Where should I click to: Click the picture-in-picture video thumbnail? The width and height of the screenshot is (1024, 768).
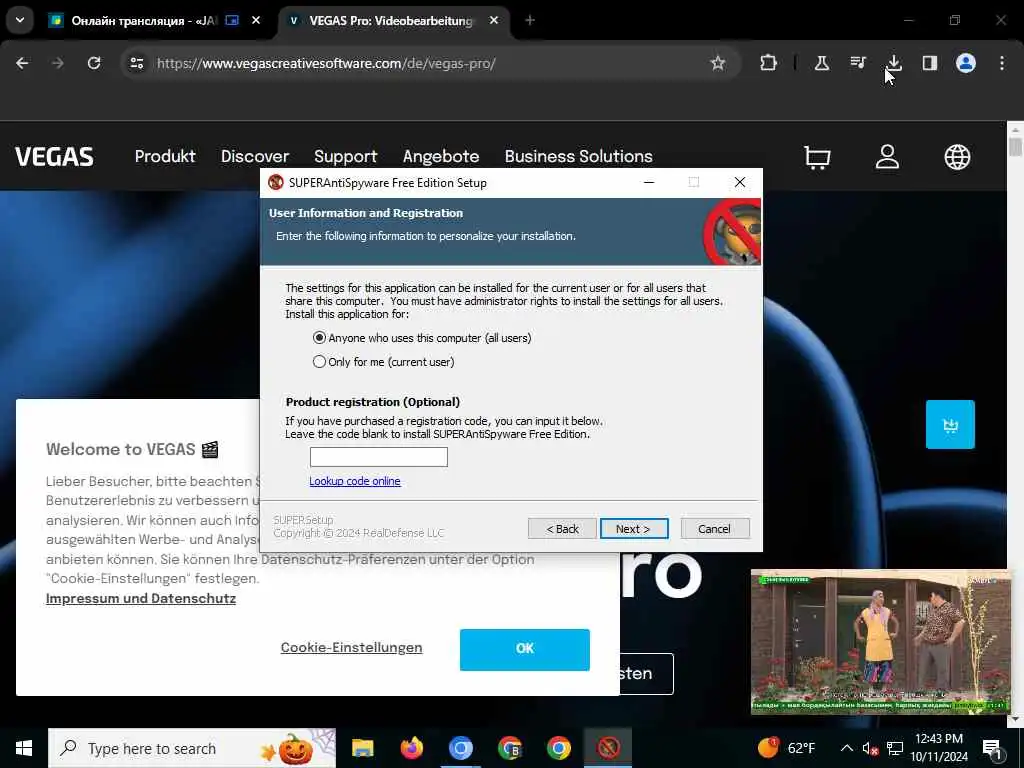[880, 642]
